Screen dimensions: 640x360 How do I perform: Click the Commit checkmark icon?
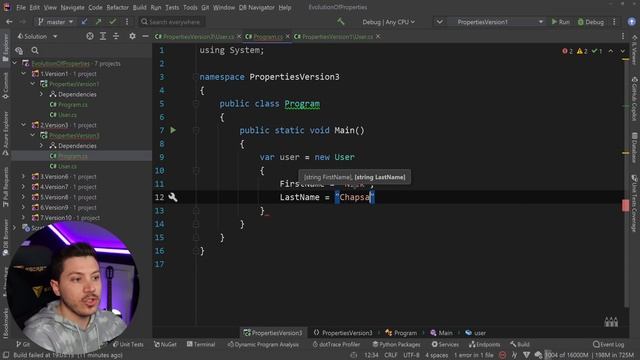[x=113, y=22]
